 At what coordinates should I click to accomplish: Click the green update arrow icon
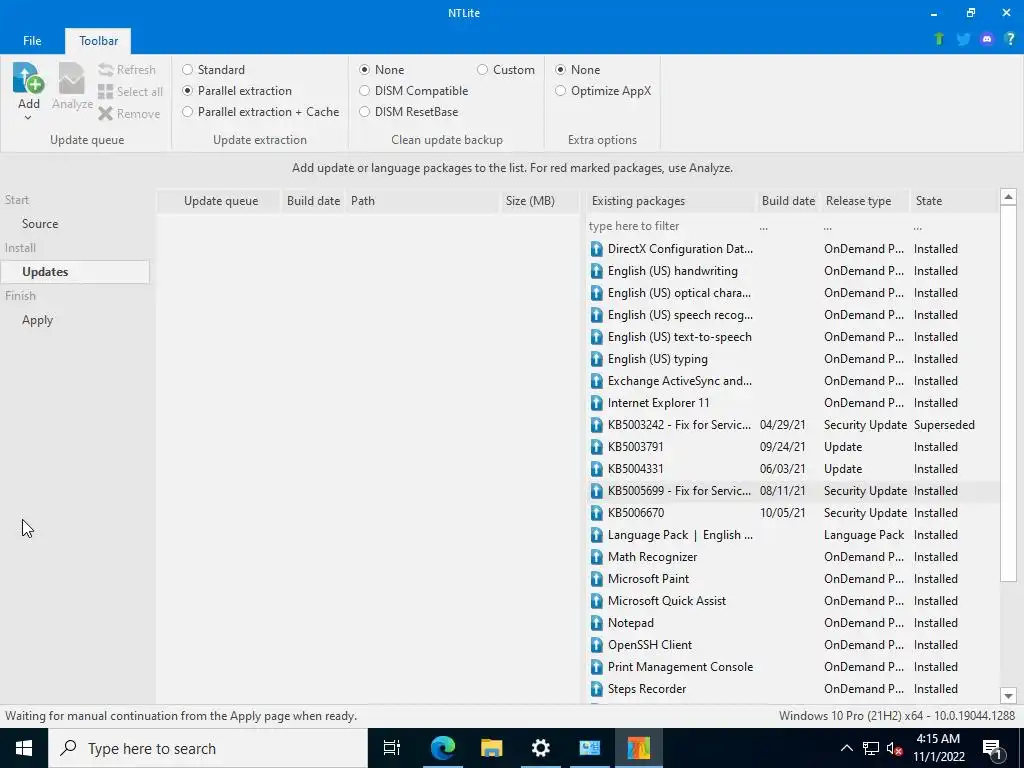coord(939,39)
